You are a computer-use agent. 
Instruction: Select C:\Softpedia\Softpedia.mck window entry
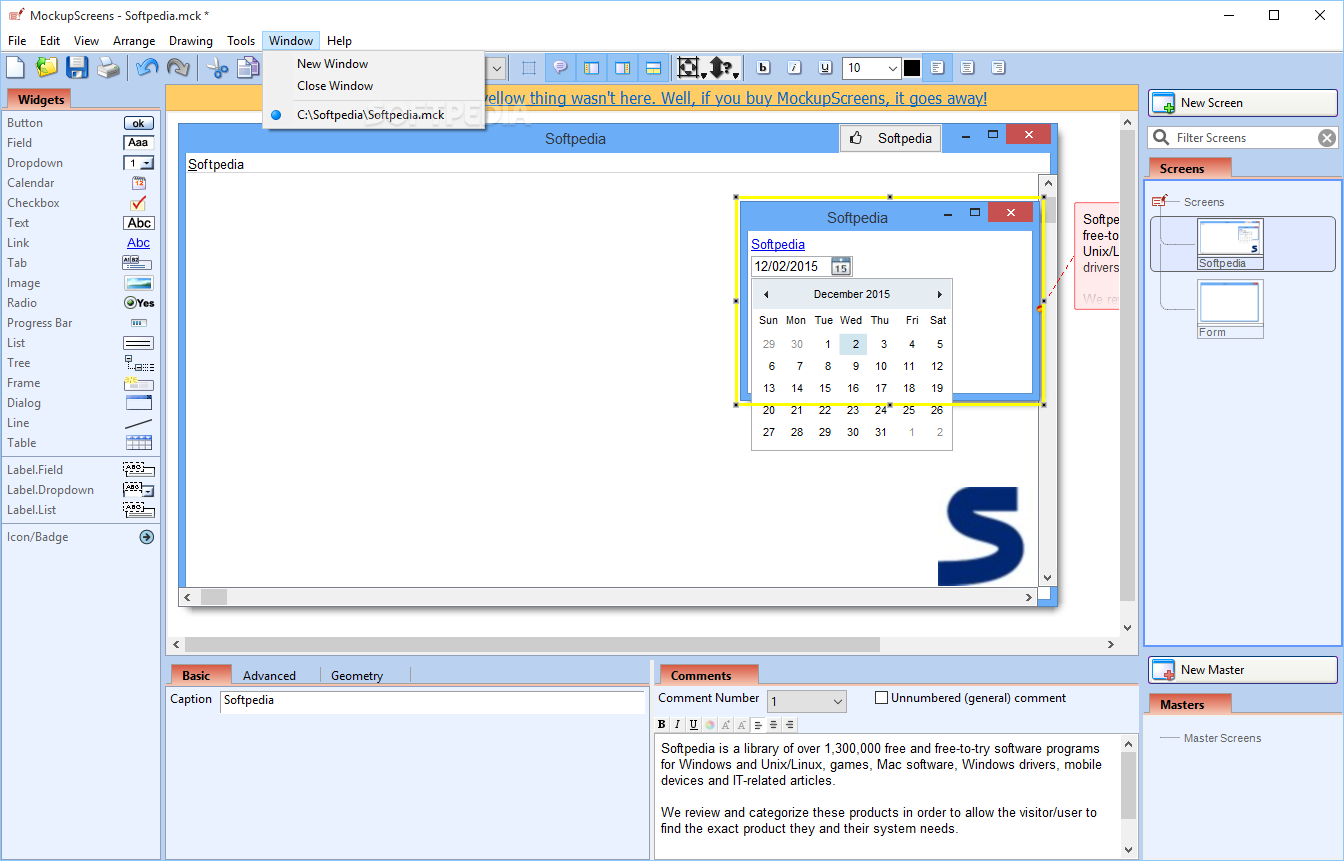click(x=373, y=115)
